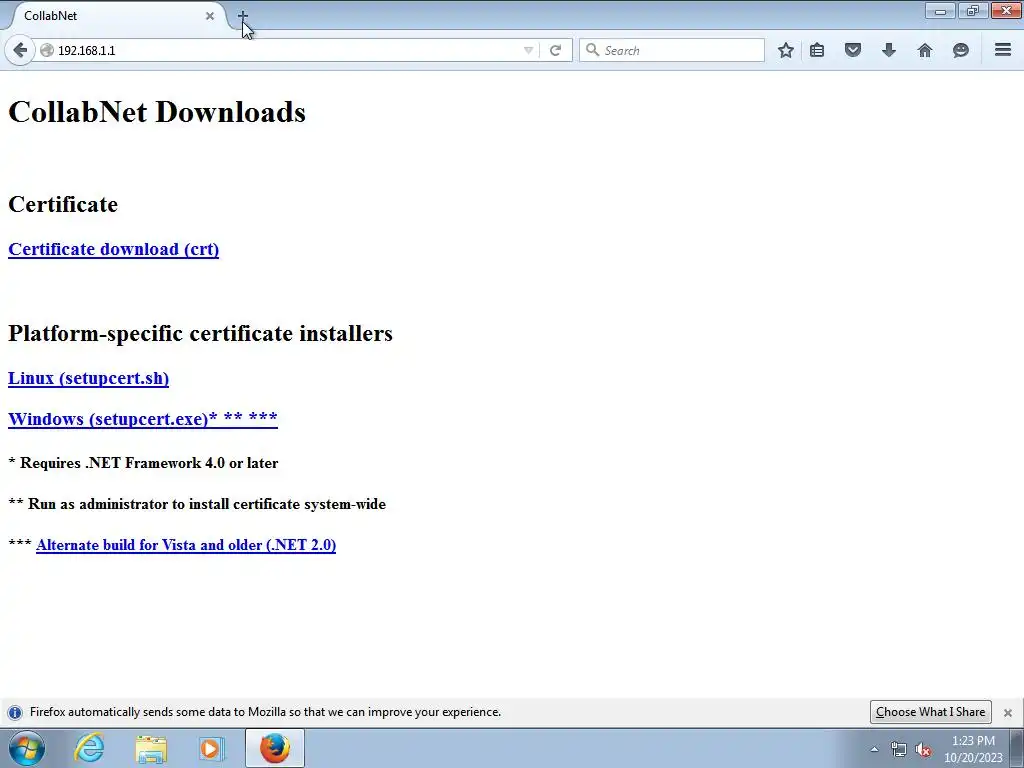
Task: Save page to Pocket icon
Action: point(853,50)
